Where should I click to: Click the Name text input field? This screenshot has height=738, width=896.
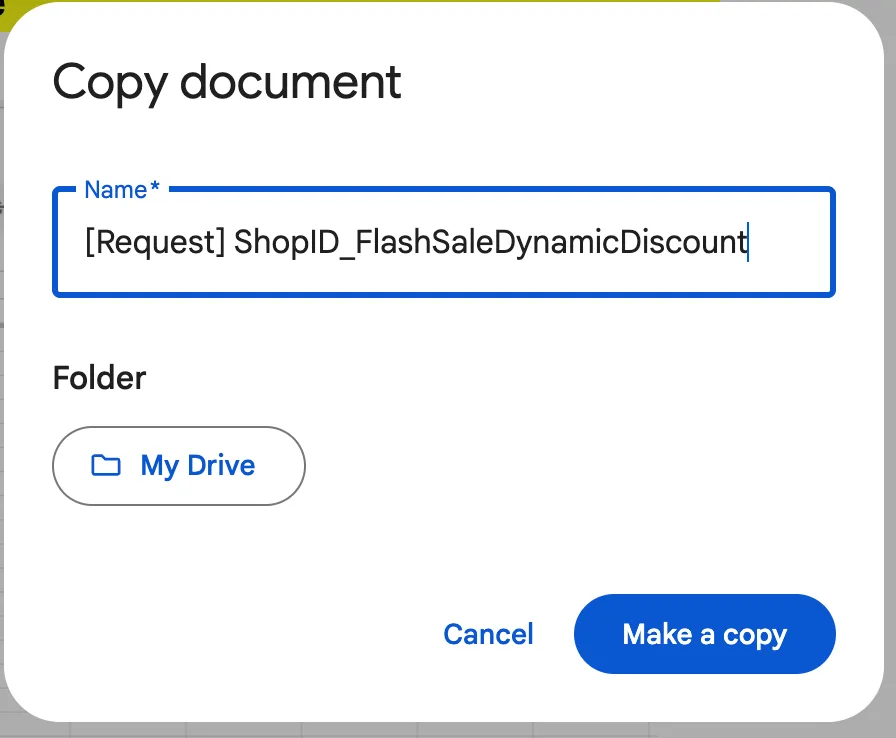(443, 242)
